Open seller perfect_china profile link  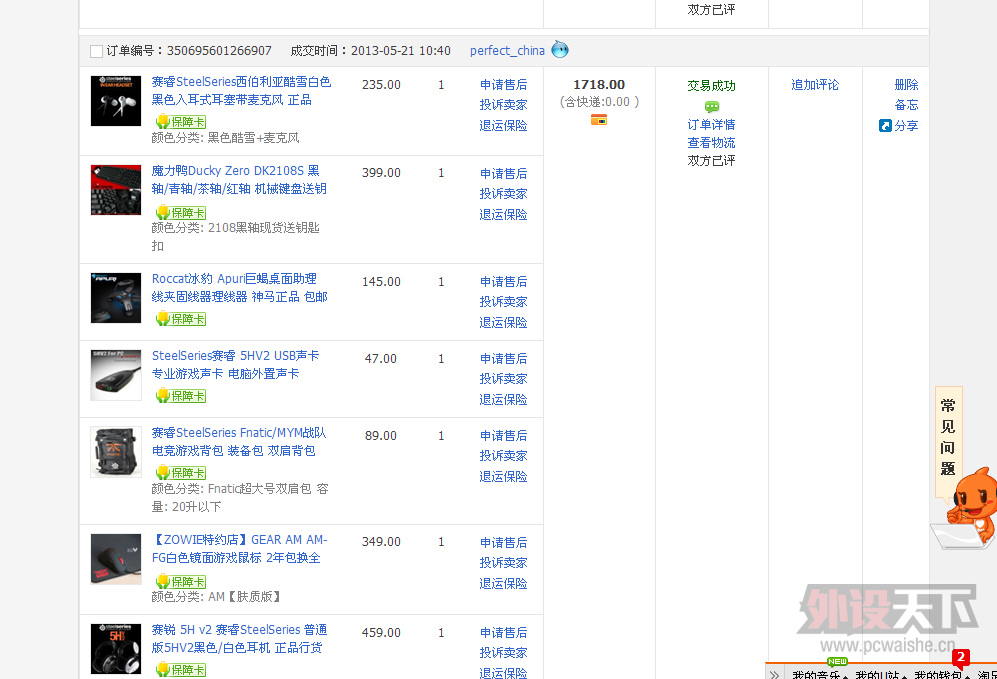507,50
